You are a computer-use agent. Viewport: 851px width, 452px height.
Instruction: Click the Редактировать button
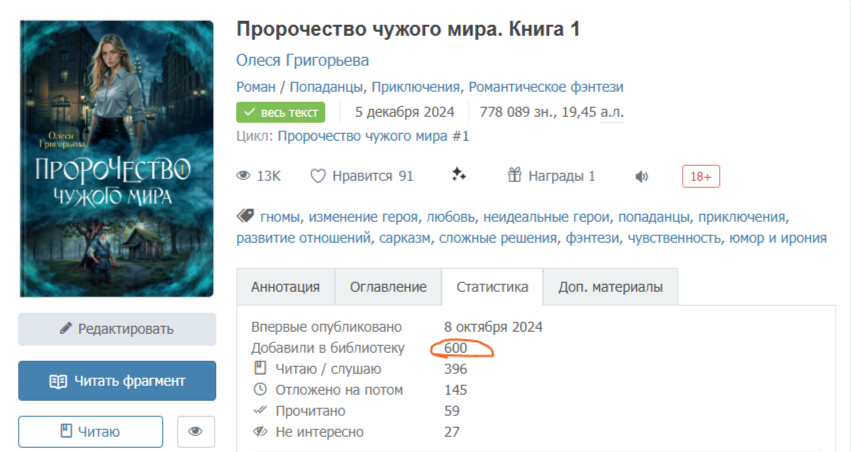117,329
